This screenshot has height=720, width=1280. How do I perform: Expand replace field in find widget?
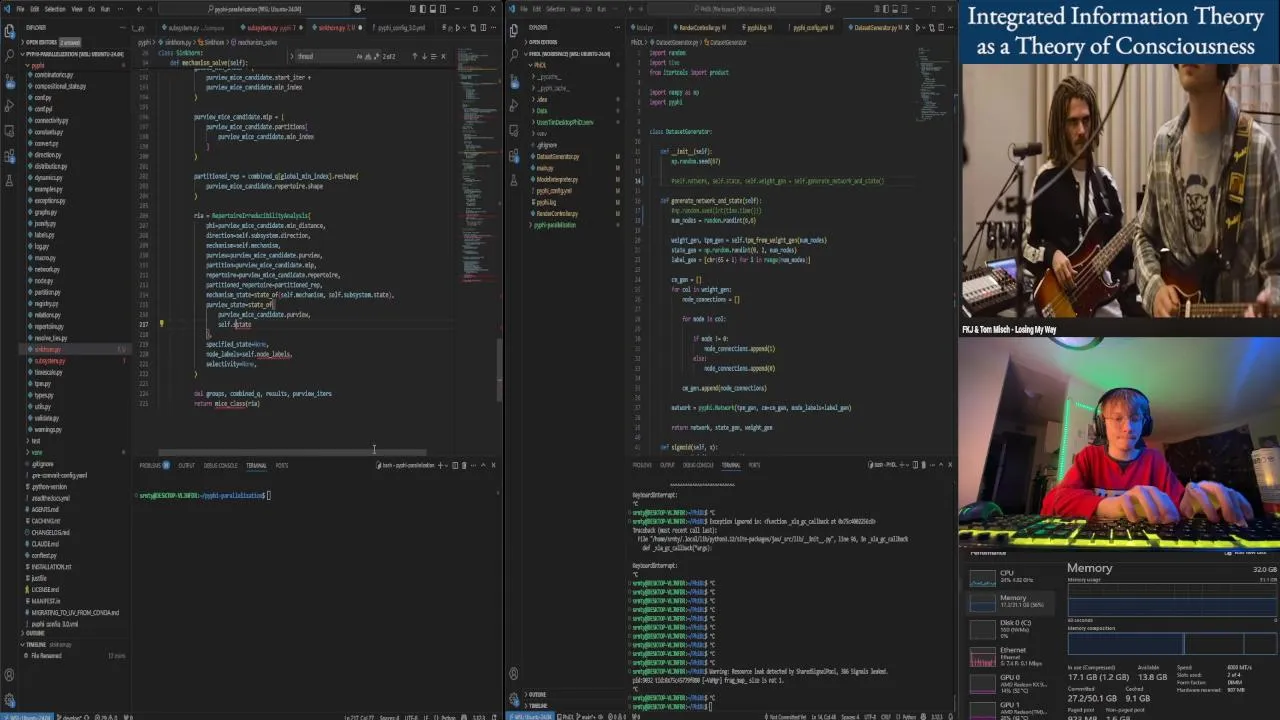click(x=291, y=56)
